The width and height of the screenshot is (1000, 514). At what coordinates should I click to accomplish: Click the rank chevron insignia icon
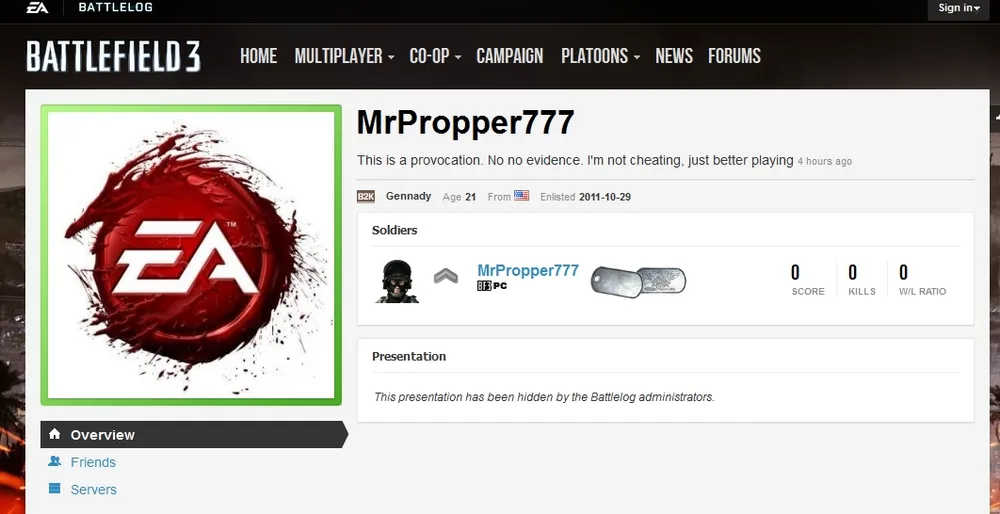coord(446,276)
